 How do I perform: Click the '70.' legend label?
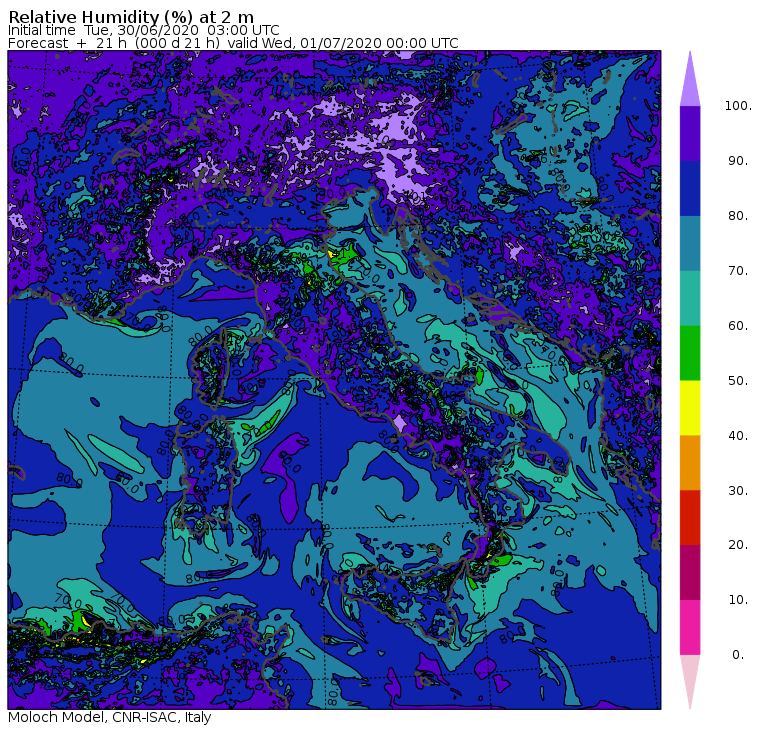tap(738, 270)
